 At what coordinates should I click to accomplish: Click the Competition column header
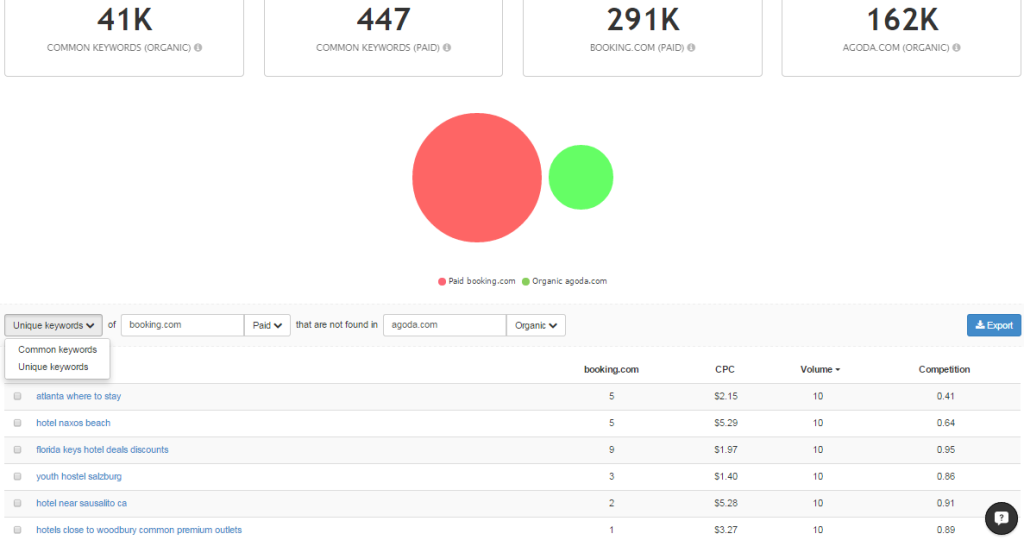pyautogui.click(x=944, y=370)
